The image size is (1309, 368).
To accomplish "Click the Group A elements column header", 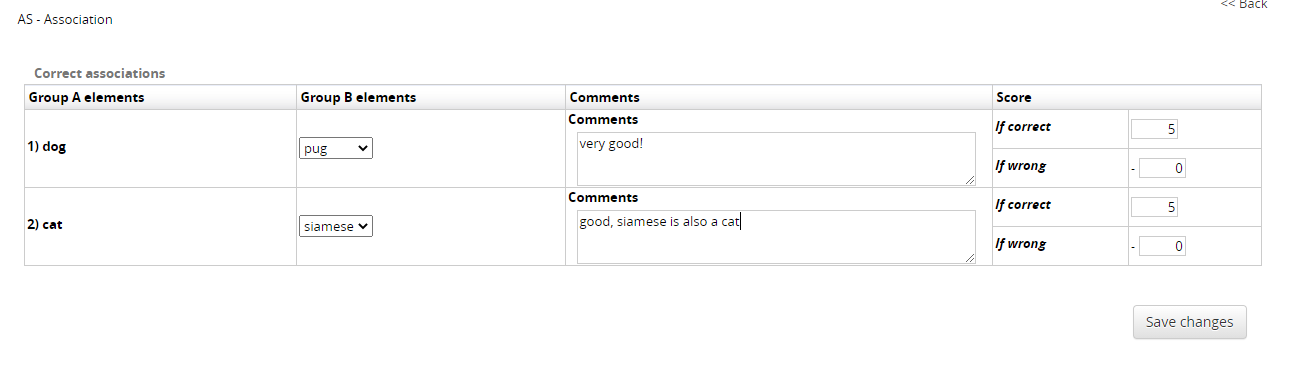I will pyautogui.click(x=86, y=97).
